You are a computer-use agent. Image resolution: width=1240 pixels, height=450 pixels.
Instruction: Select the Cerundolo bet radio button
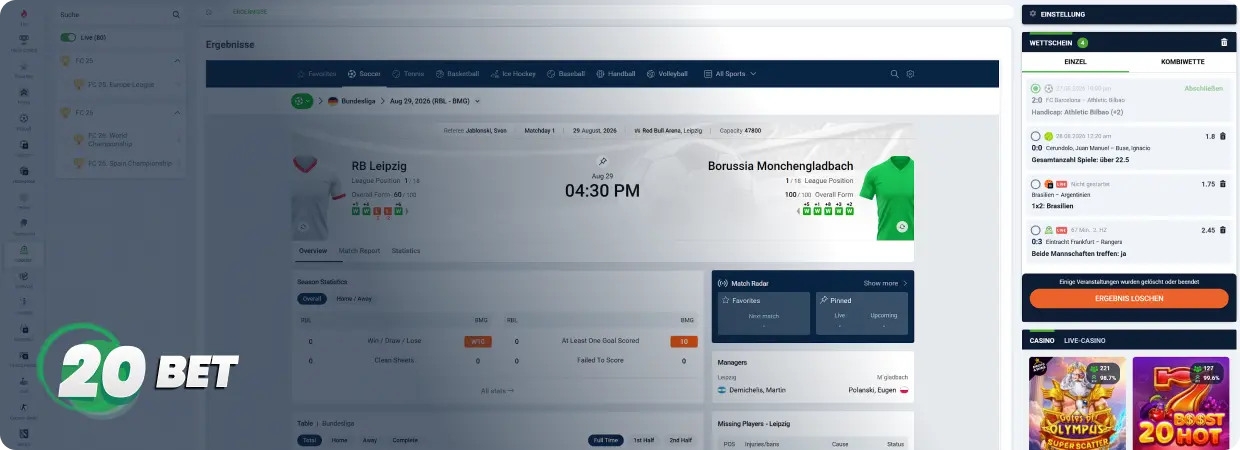1036,136
